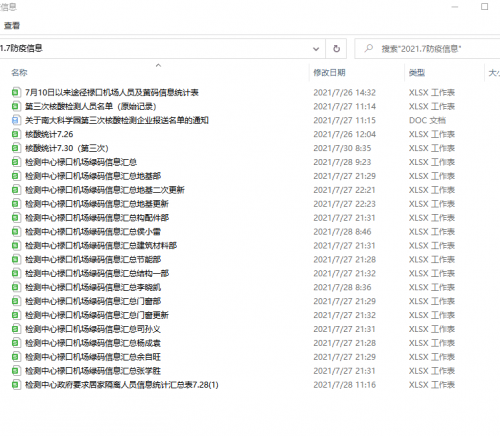The height and width of the screenshot is (436, 500).
Task: Click the address bar path 1.7防疫信息
Action: pos(21,48)
